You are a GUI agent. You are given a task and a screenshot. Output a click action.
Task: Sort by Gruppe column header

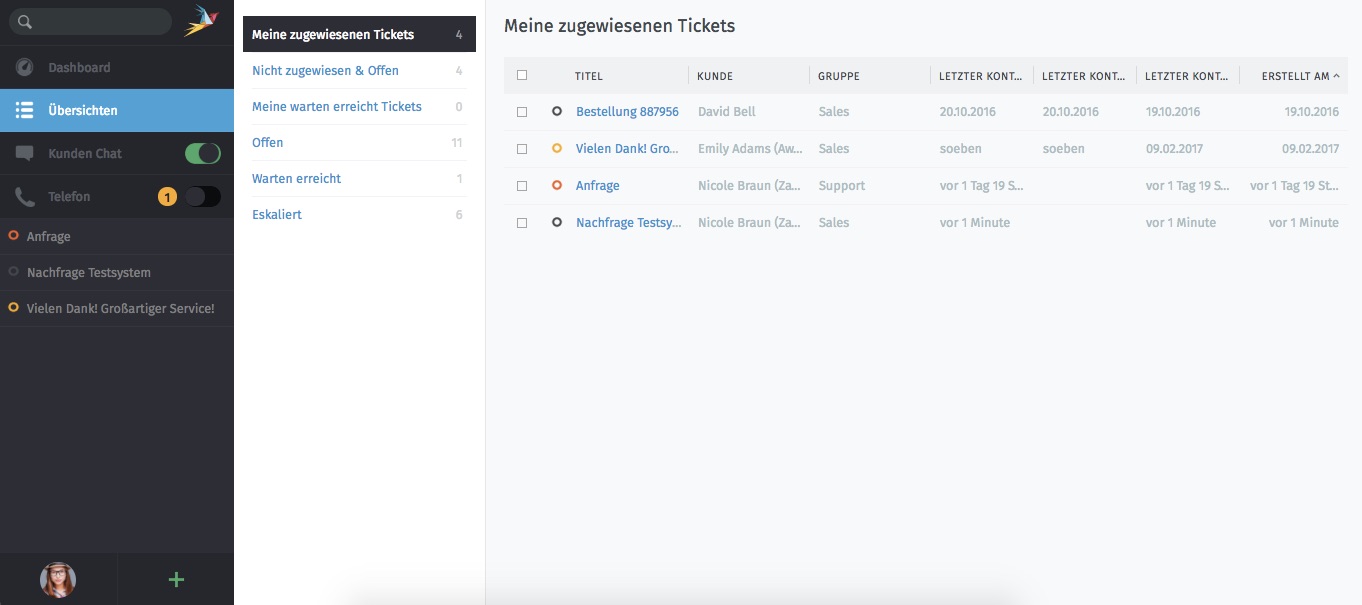(839, 76)
